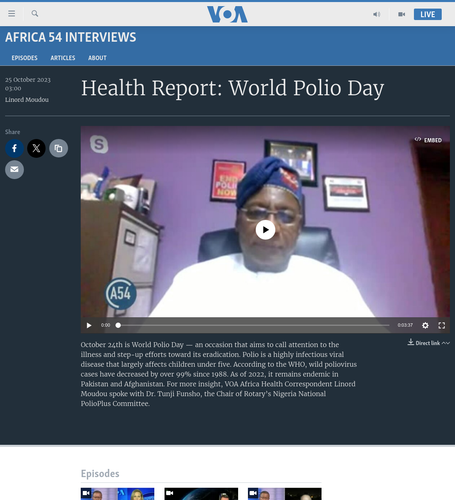Click the large center play button

(265, 230)
